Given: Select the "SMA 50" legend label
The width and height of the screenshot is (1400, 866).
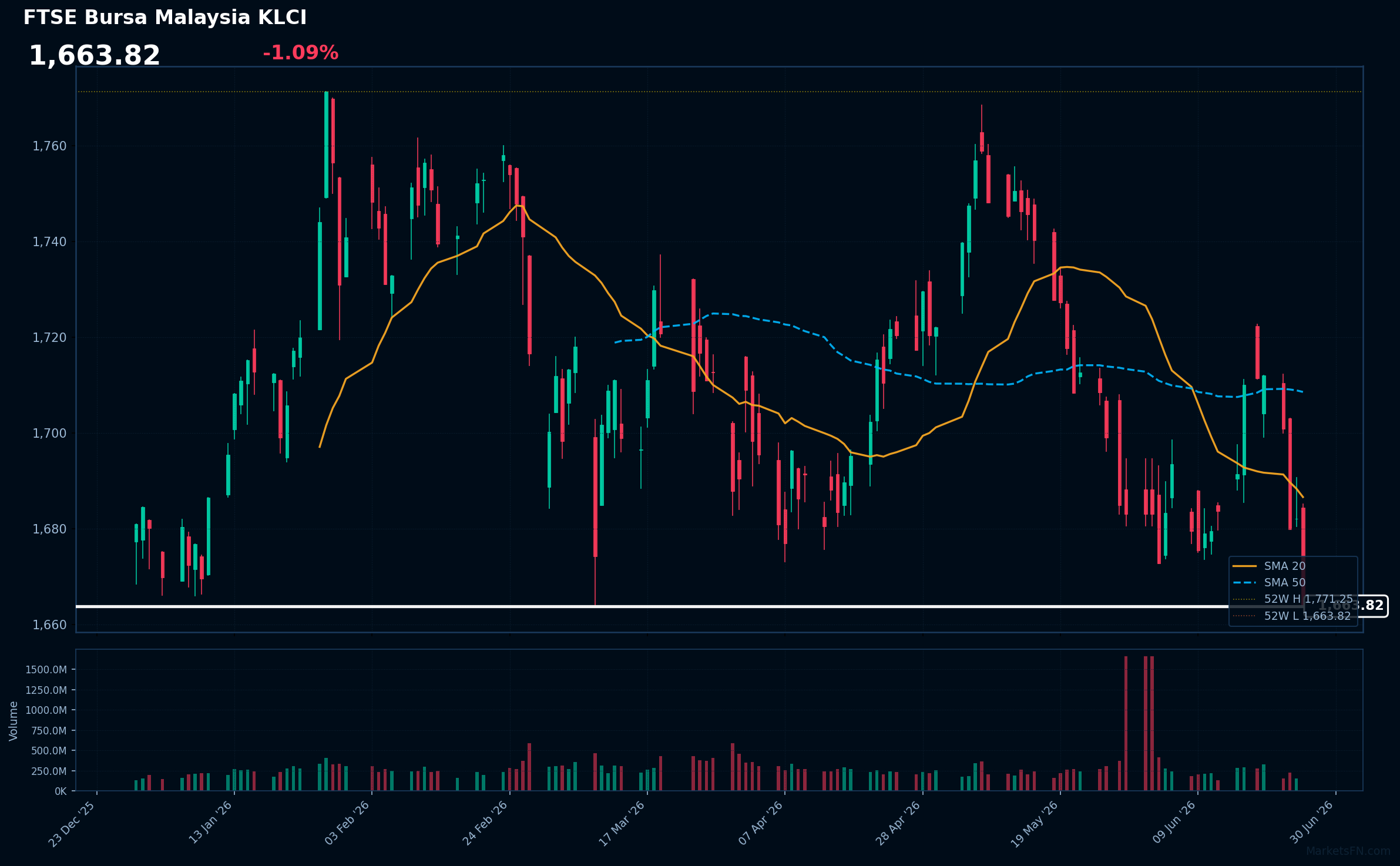Looking at the screenshot, I should click(x=1285, y=583).
